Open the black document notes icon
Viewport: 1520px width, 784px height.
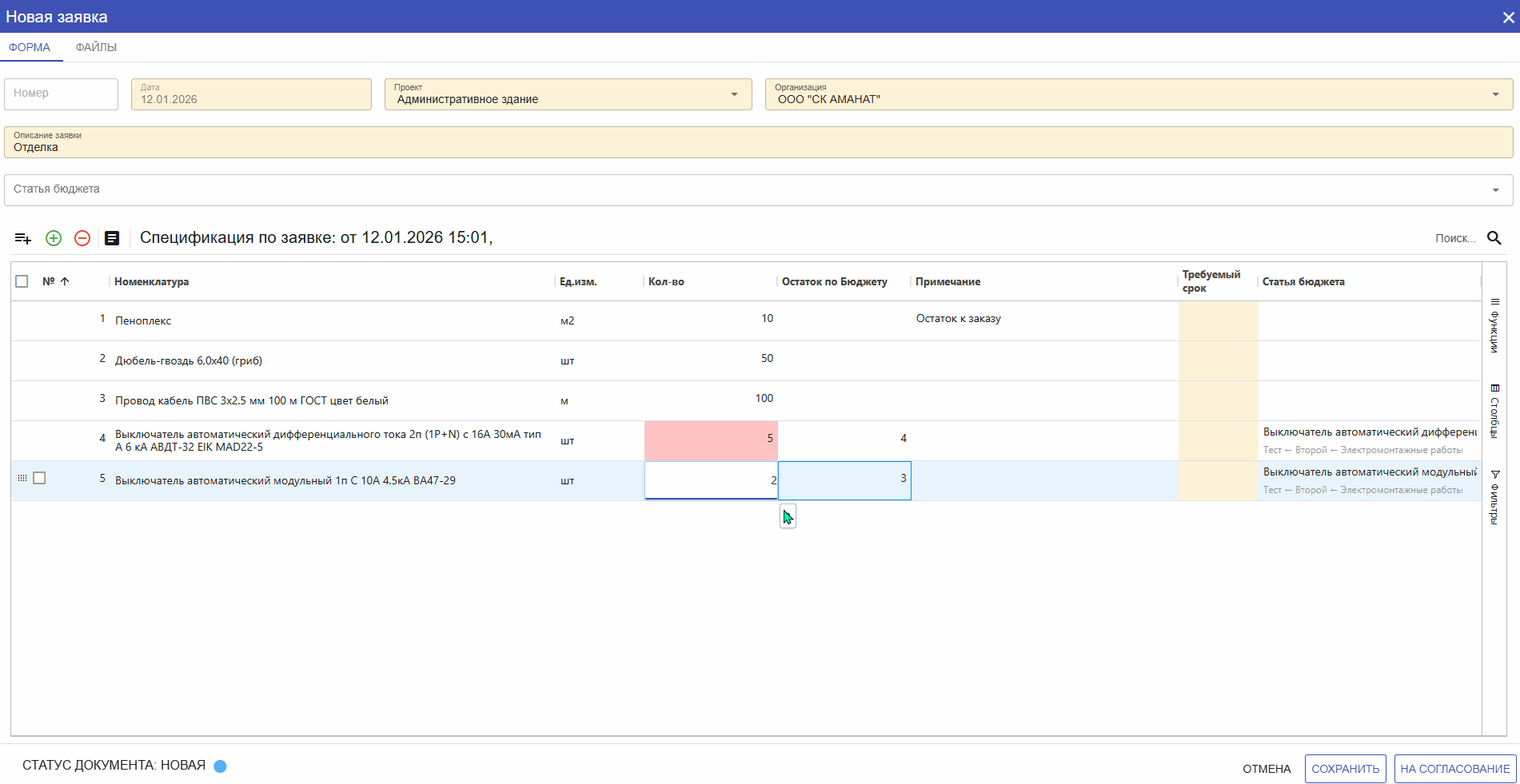tap(112, 238)
